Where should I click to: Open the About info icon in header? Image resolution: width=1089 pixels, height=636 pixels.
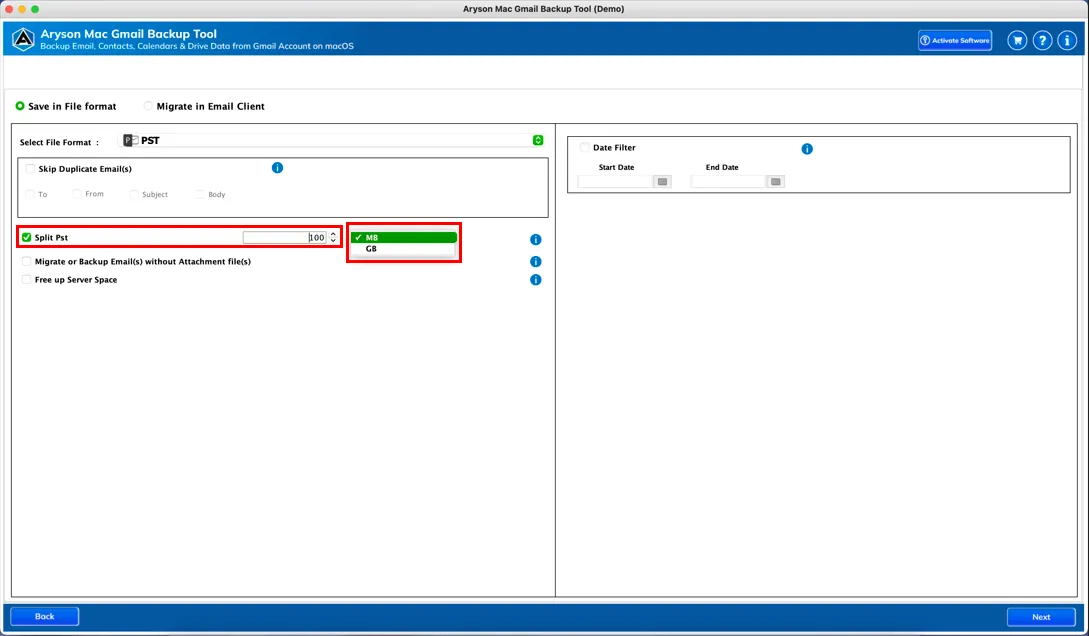click(1067, 40)
